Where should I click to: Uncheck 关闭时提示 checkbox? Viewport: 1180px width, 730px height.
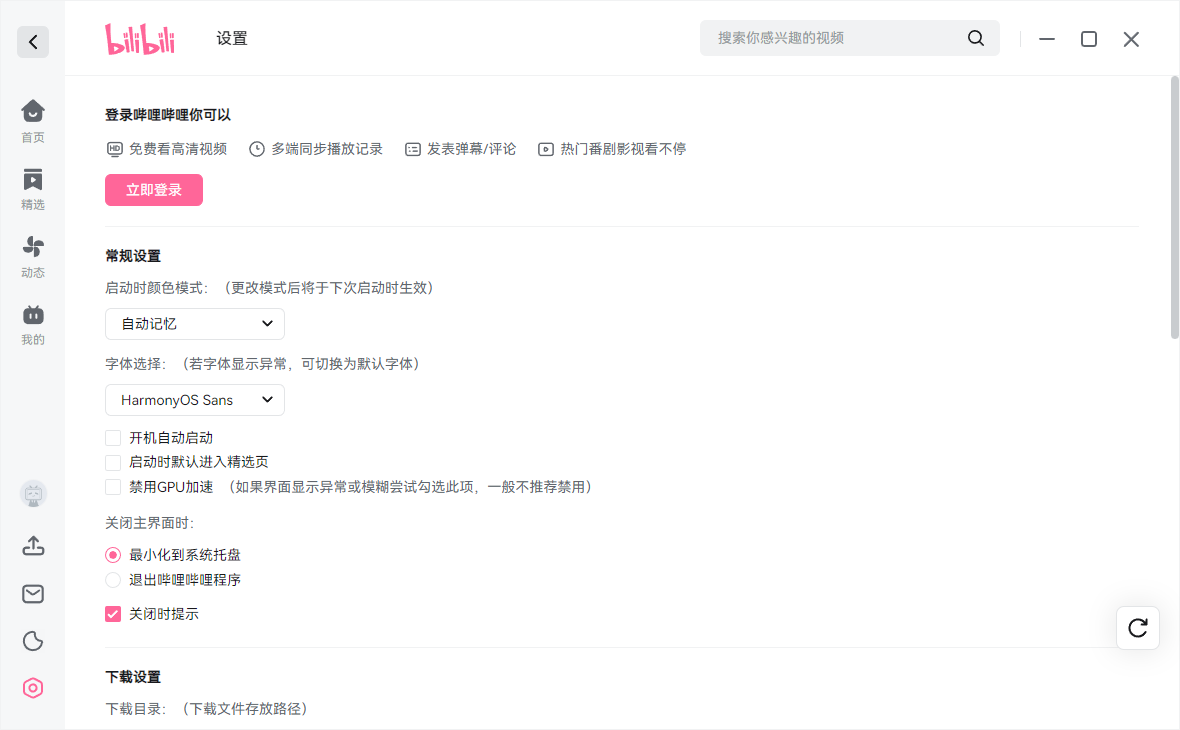[113, 614]
